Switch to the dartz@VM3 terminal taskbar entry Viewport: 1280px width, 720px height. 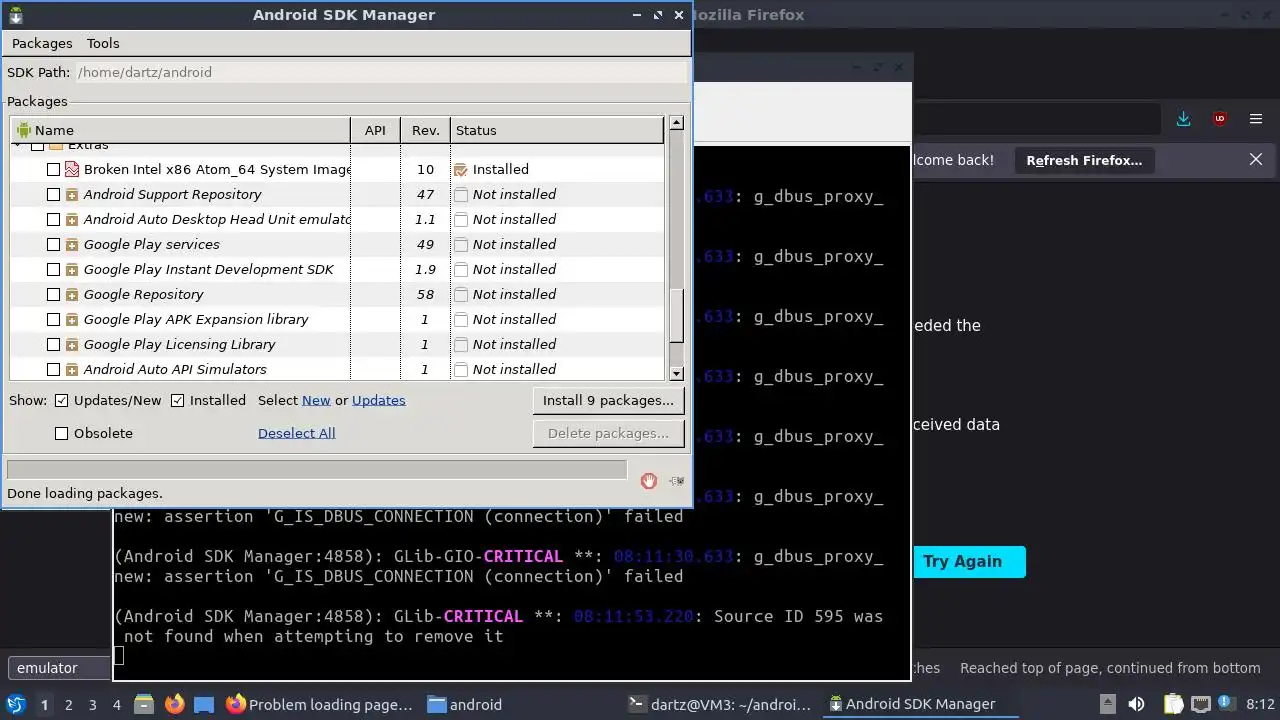(x=720, y=705)
